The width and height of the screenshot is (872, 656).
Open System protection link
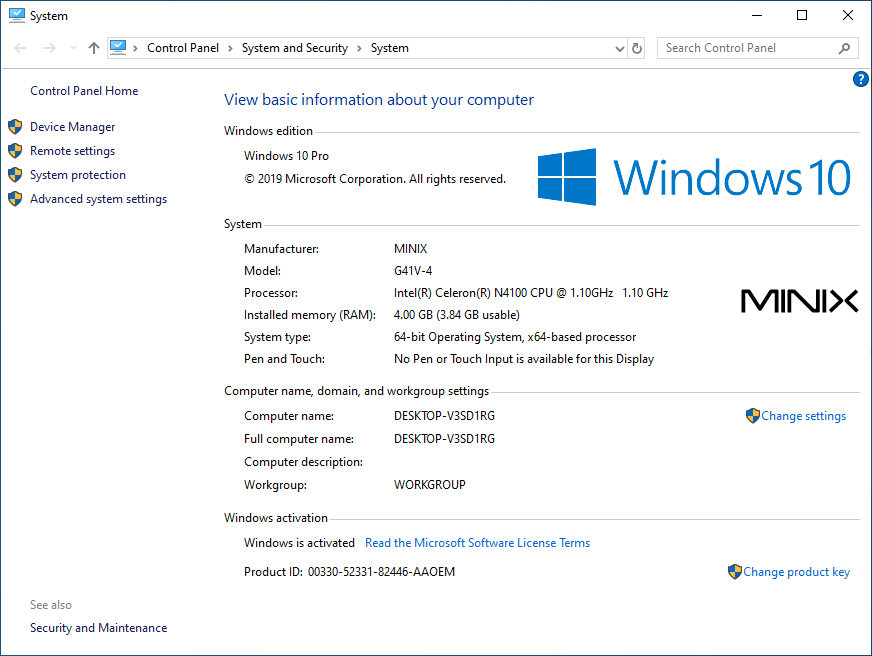point(78,175)
